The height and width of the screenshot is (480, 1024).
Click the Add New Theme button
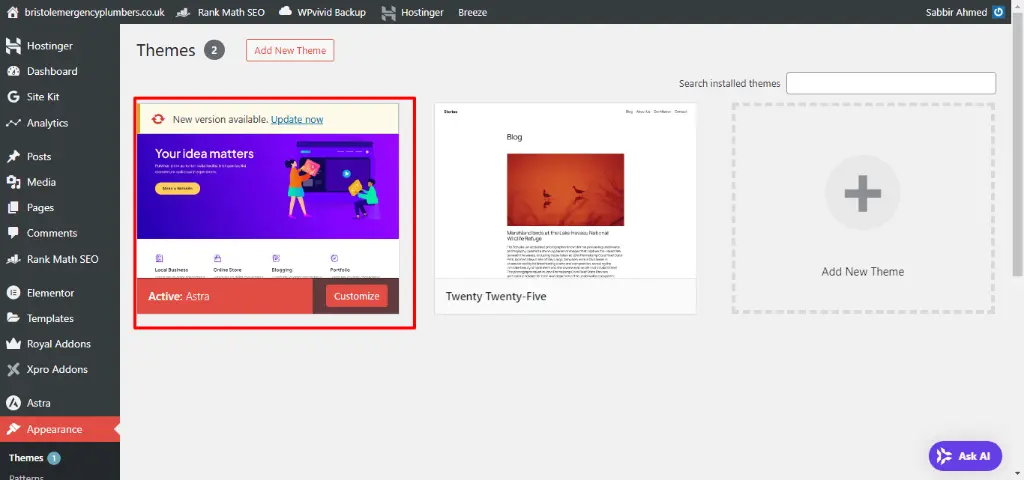(290, 50)
